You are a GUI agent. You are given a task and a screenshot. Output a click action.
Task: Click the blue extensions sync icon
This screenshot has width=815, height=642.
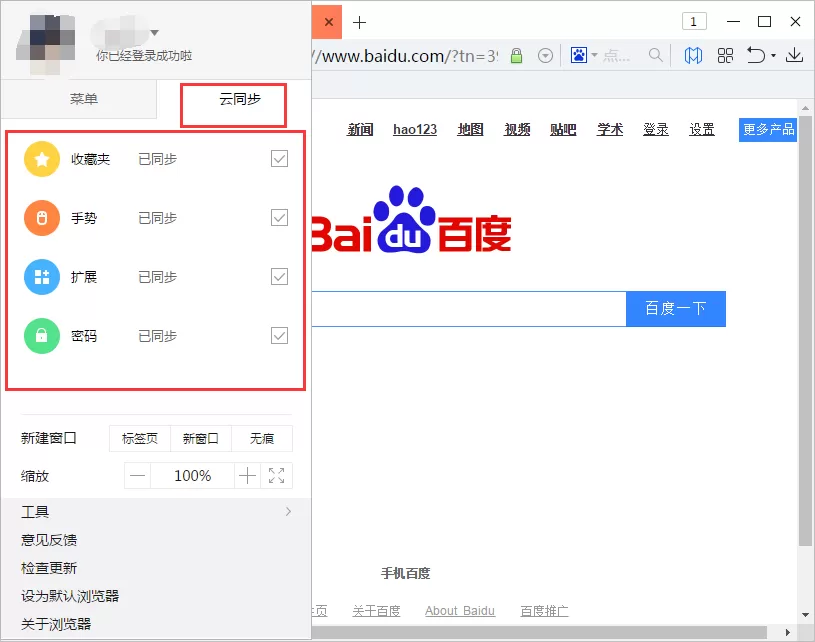click(x=42, y=277)
